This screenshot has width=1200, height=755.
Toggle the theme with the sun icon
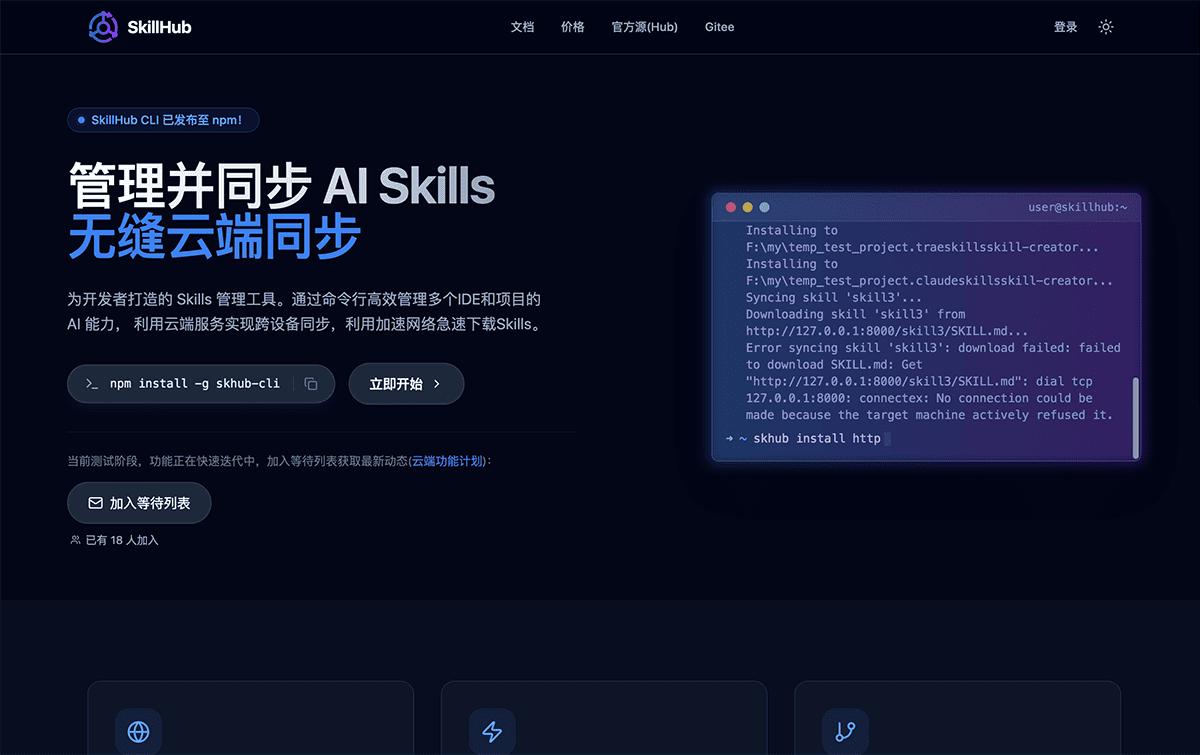[1105, 27]
